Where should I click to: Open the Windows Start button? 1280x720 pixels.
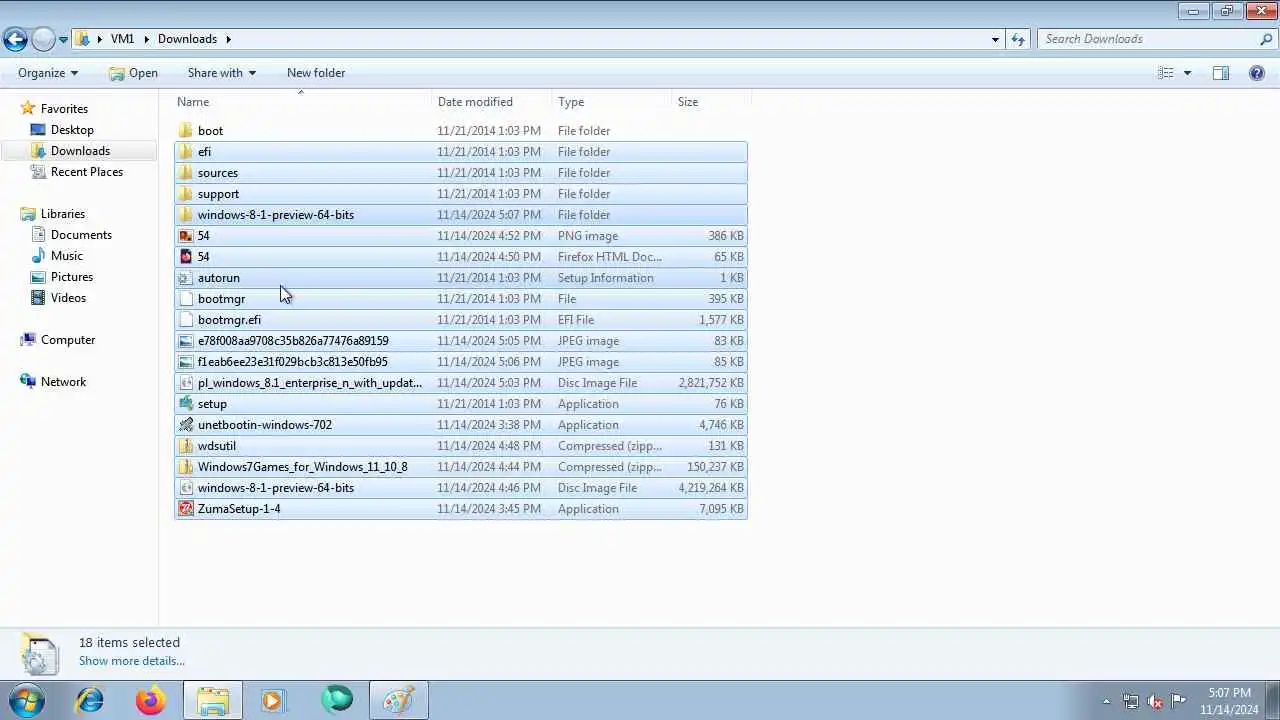click(27, 700)
